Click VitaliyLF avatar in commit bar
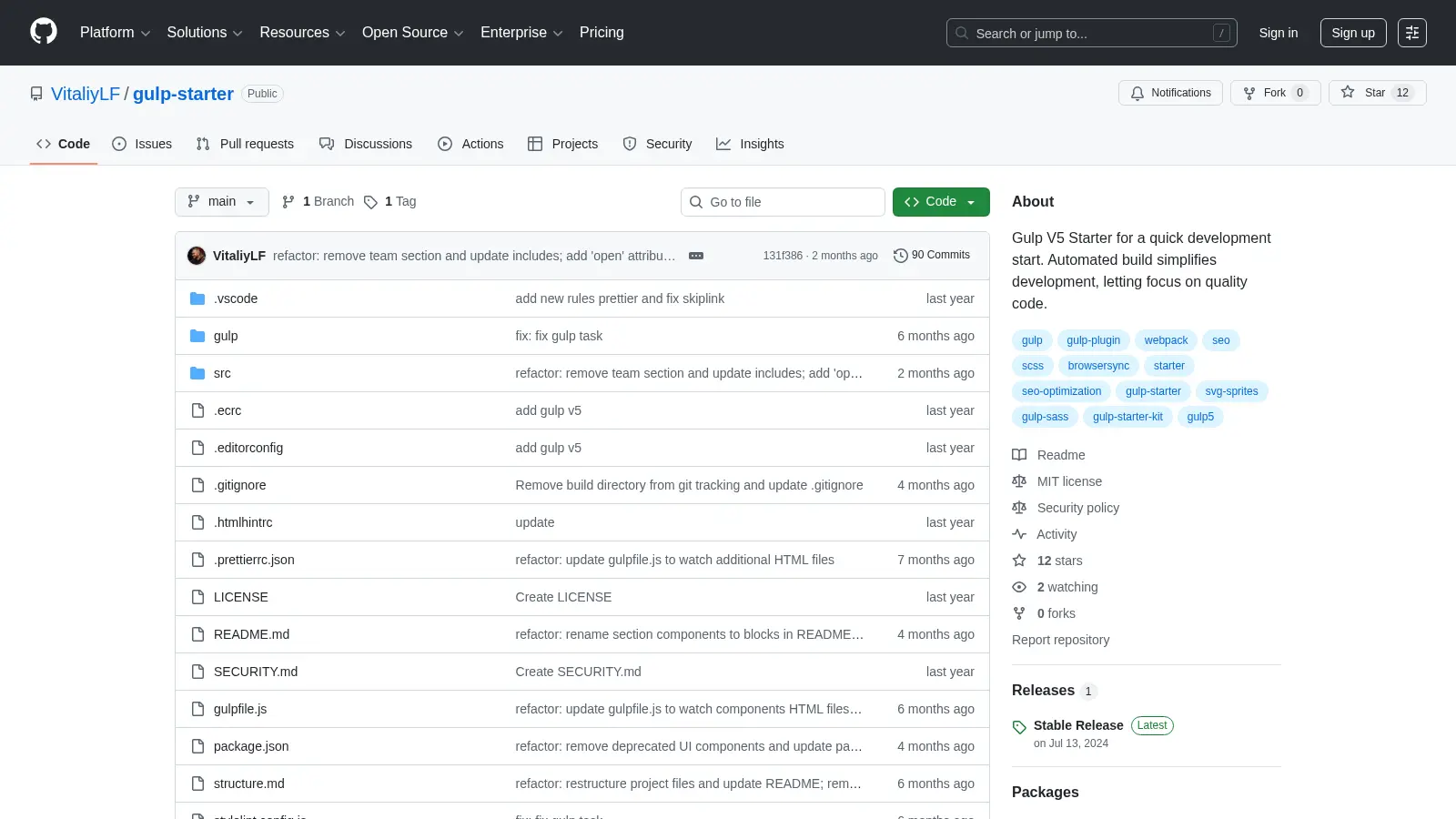Screen dimensions: 1456x819 point(197,256)
